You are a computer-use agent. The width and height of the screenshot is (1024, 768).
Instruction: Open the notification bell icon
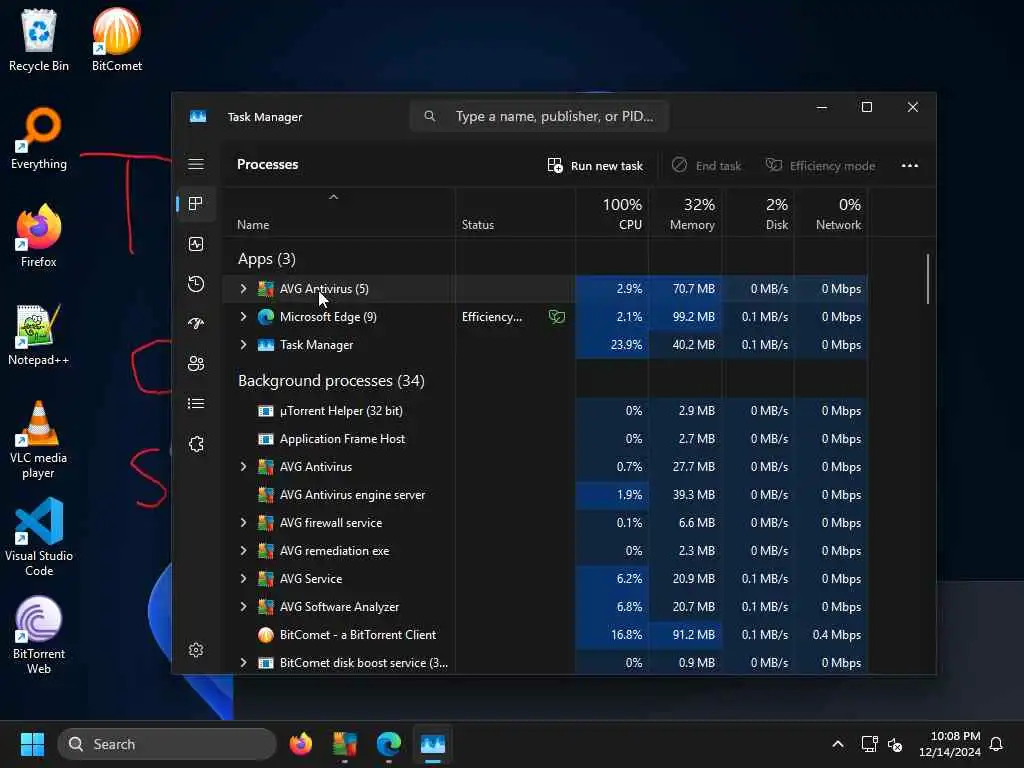[996, 744]
